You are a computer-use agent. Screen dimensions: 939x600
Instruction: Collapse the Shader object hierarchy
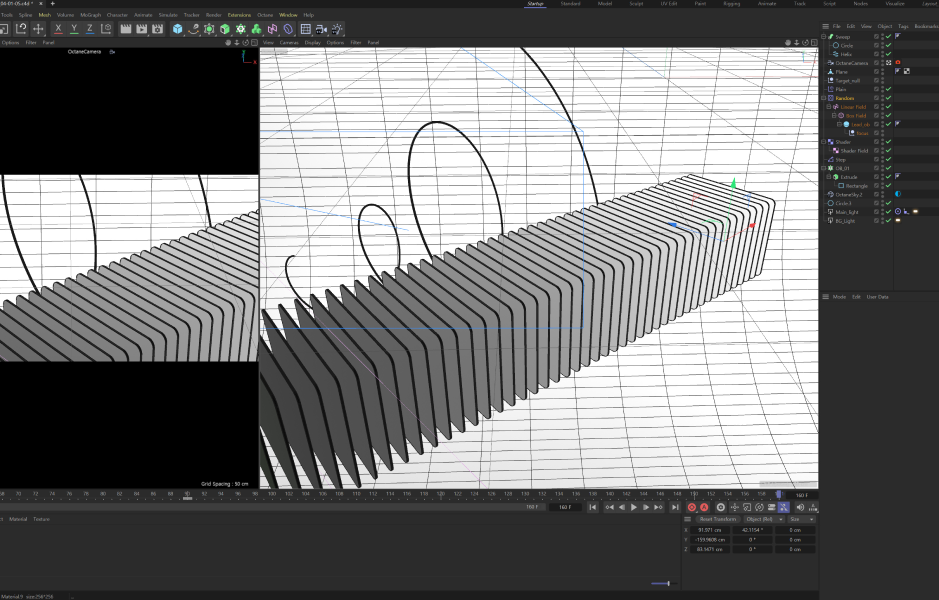click(x=823, y=142)
